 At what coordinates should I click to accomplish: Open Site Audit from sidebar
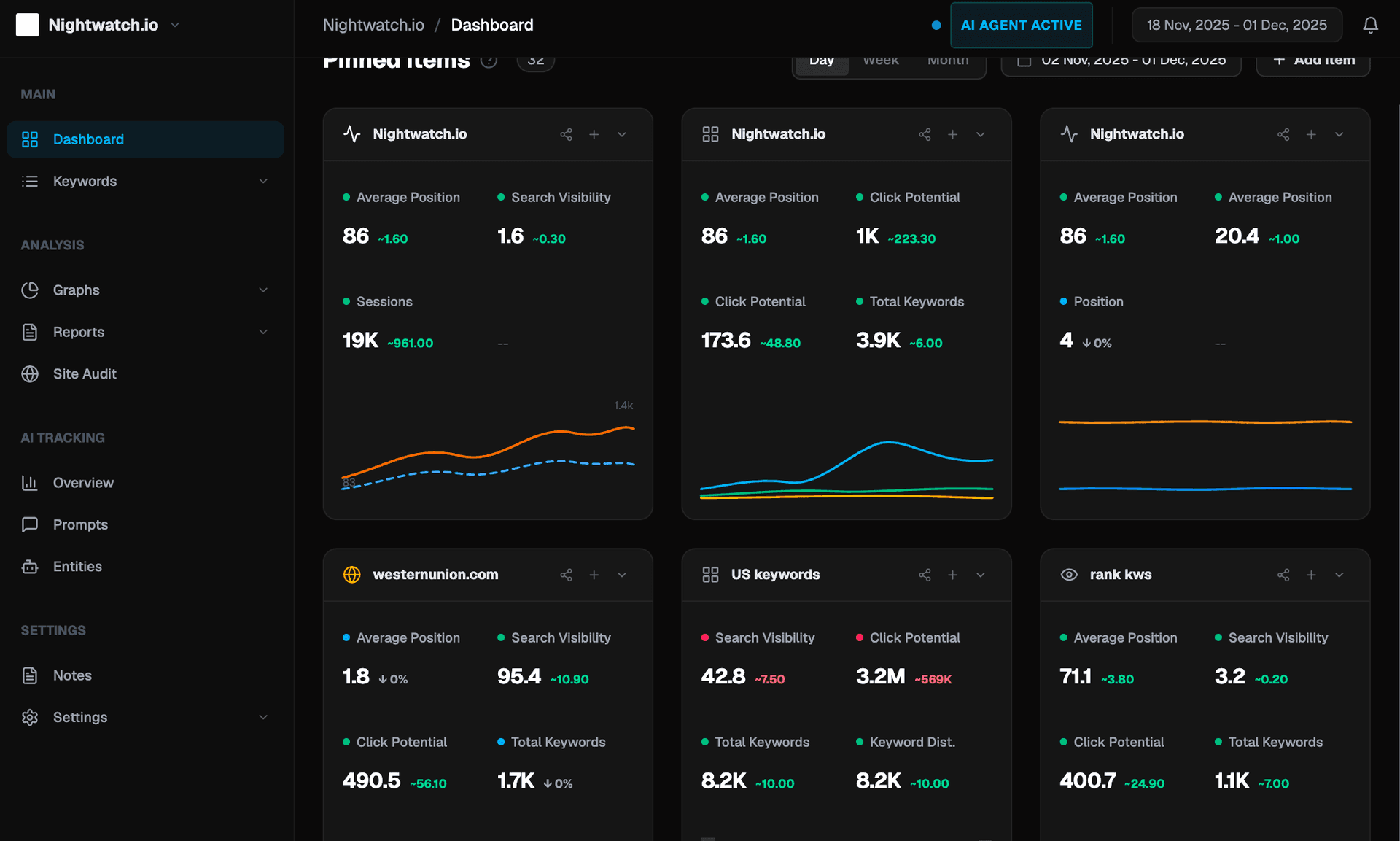click(x=145, y=373)
